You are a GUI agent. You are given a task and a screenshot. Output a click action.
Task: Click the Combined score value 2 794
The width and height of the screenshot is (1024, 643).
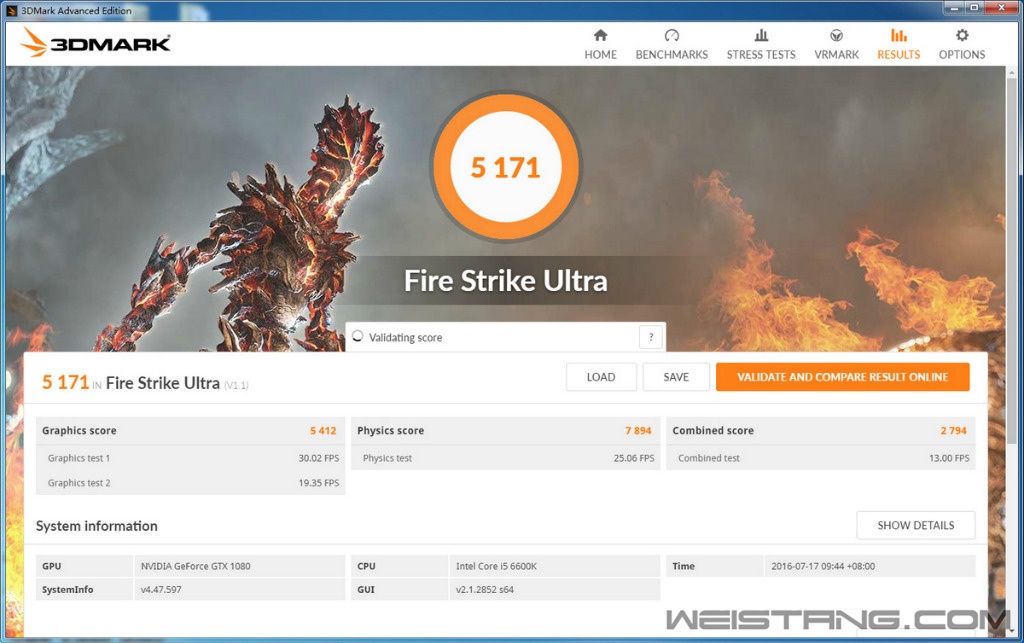click(953, 431)
